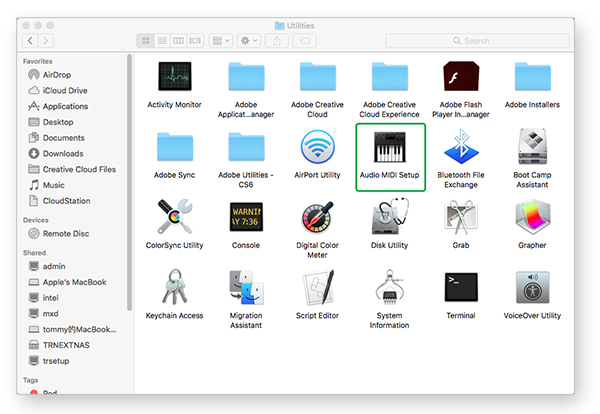The height and width of the screenshot is (414, 600).
Task: Launch AirPort Utility
Action: 318,147
